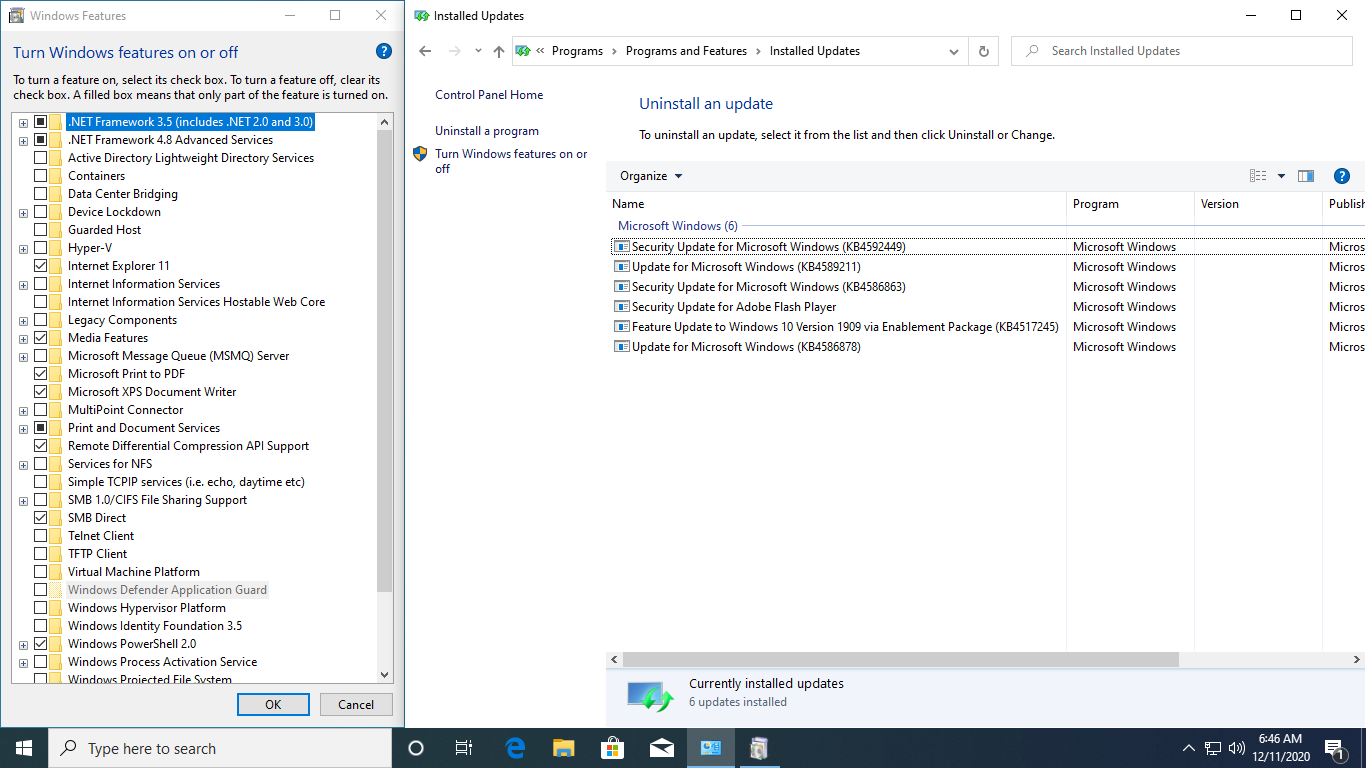Click the Up arrow navigation button
1366x768 pixels.
(x=499, y=51)
